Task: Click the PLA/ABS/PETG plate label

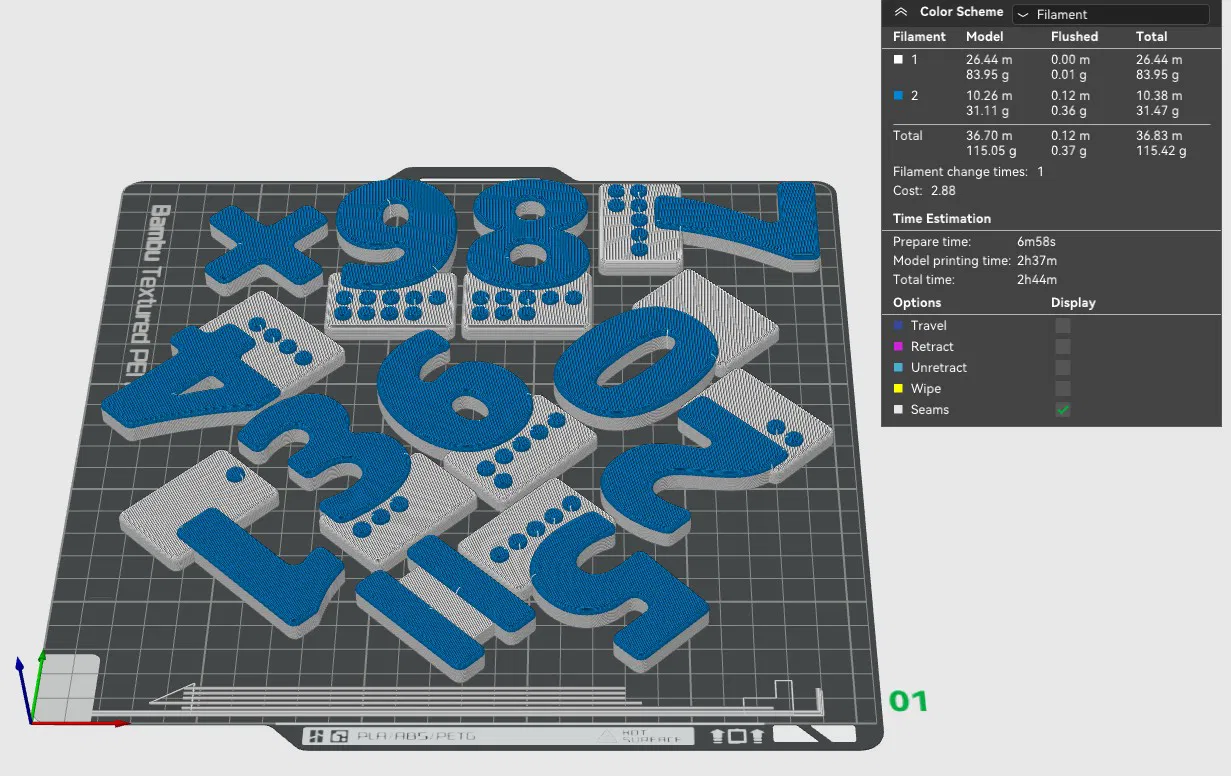Action: click(x=416, y=736)
